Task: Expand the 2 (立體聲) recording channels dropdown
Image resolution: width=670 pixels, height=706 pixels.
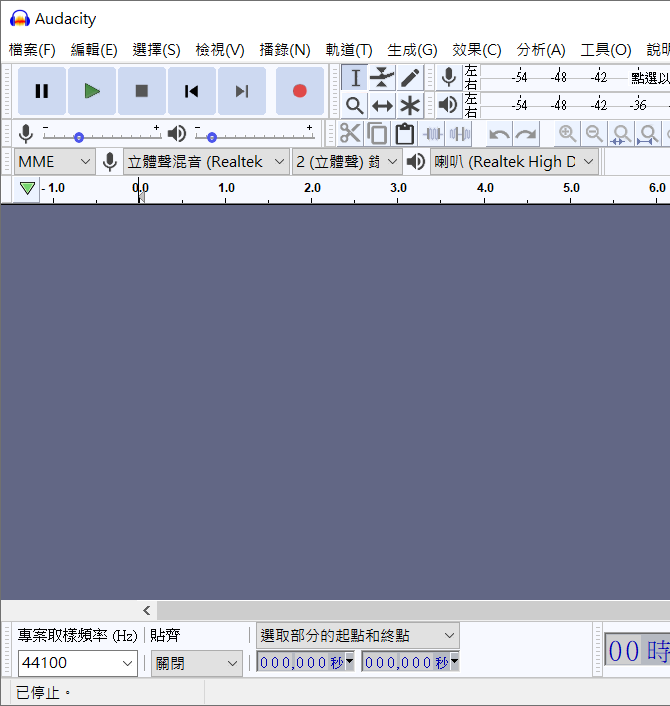Action: pos(347,162)
